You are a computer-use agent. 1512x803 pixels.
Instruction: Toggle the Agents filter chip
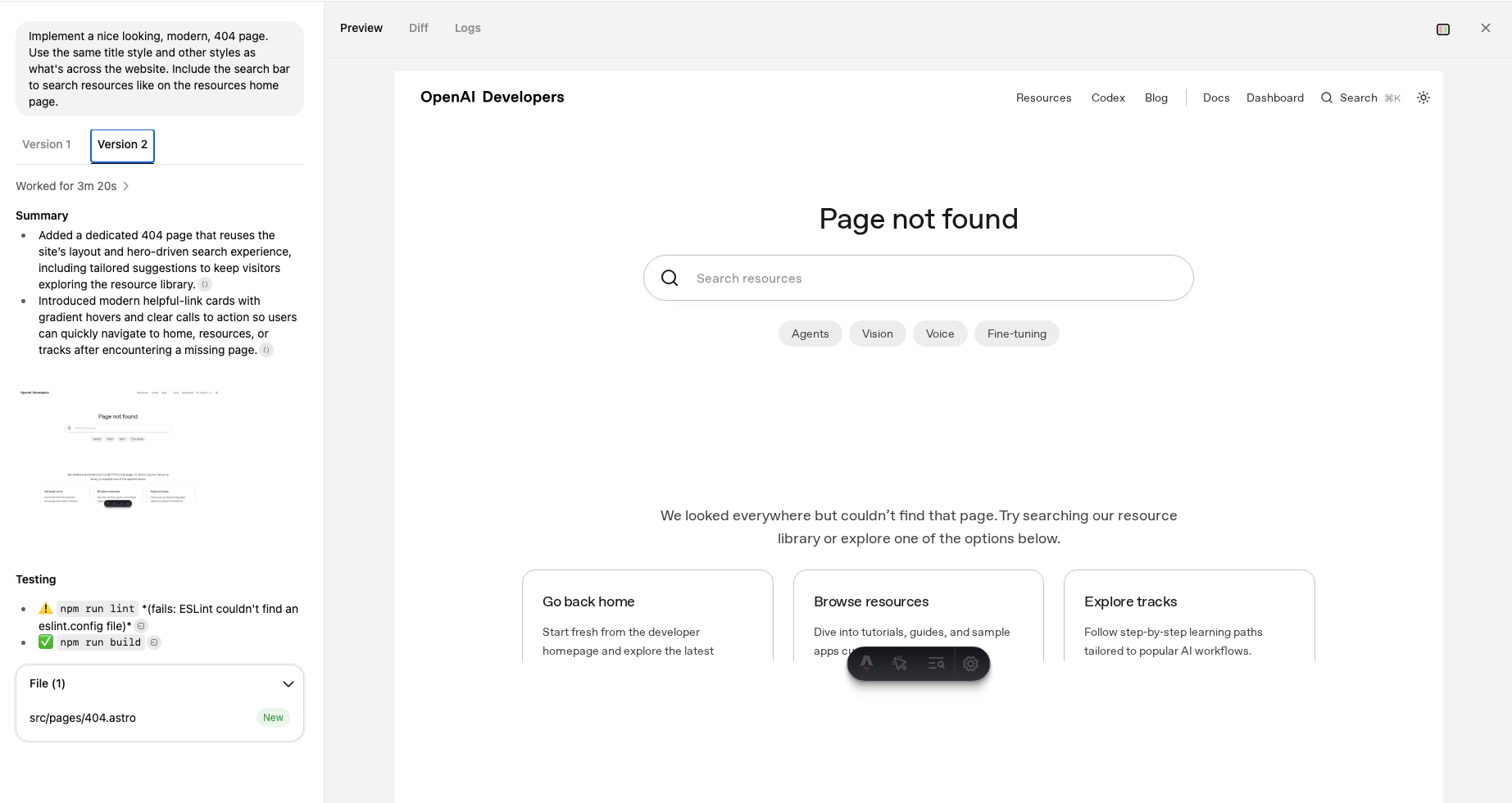[810, 333]
